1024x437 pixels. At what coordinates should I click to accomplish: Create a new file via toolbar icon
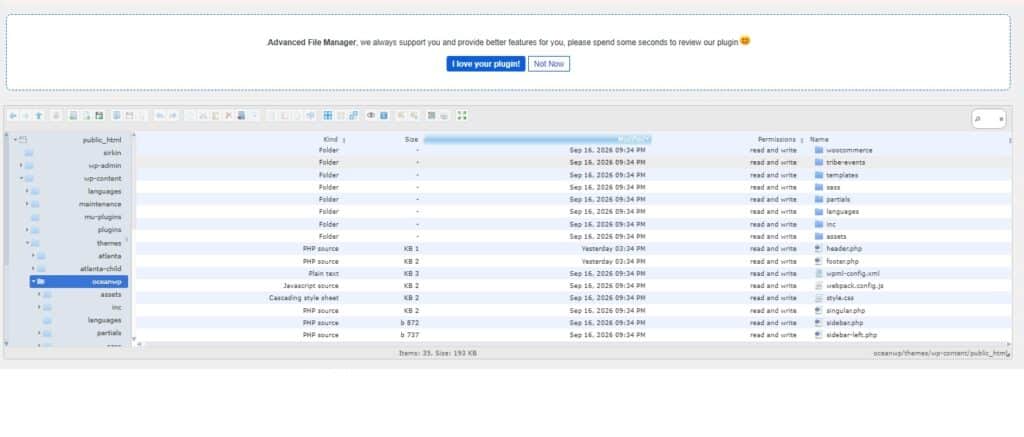(x=86, y=116)
